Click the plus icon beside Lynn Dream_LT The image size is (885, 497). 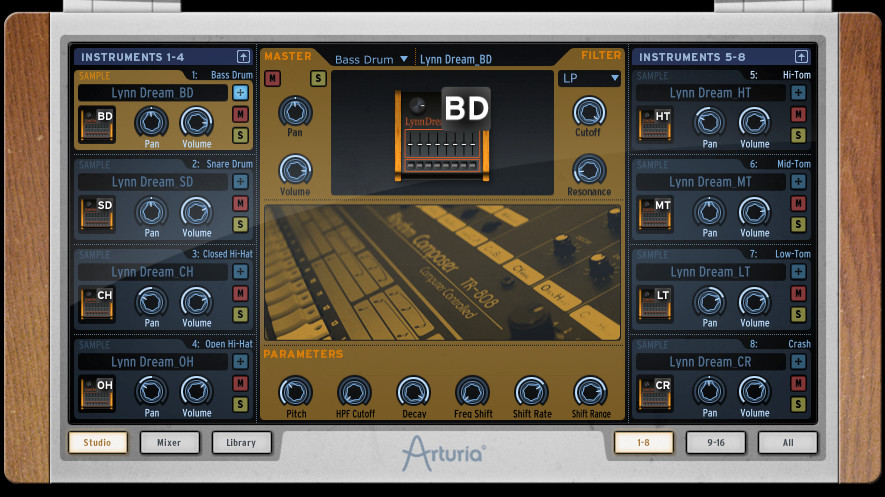(x=798, y=272)
